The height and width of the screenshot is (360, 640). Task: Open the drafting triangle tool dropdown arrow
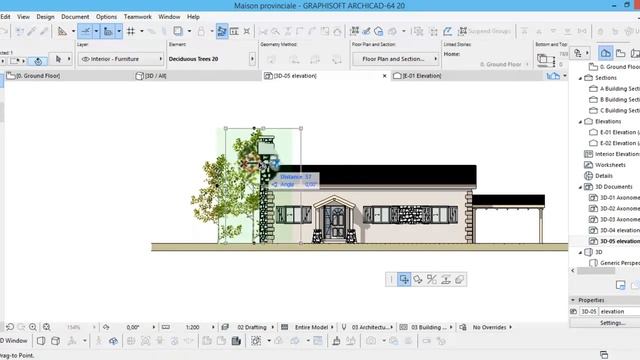click(x=73, y=31)
